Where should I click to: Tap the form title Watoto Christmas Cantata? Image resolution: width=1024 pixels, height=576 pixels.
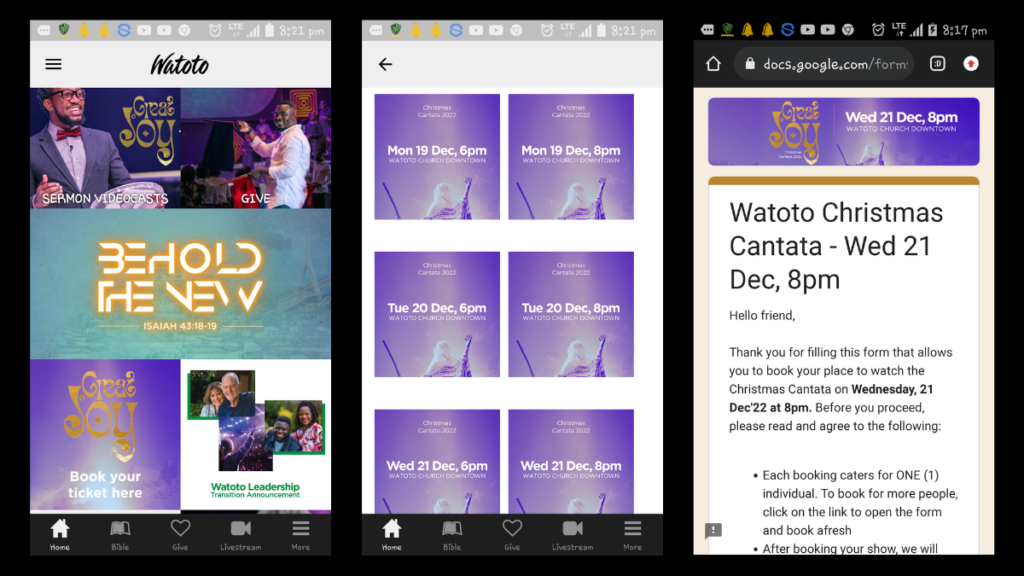pyautogui.click(x=836, y=246)
